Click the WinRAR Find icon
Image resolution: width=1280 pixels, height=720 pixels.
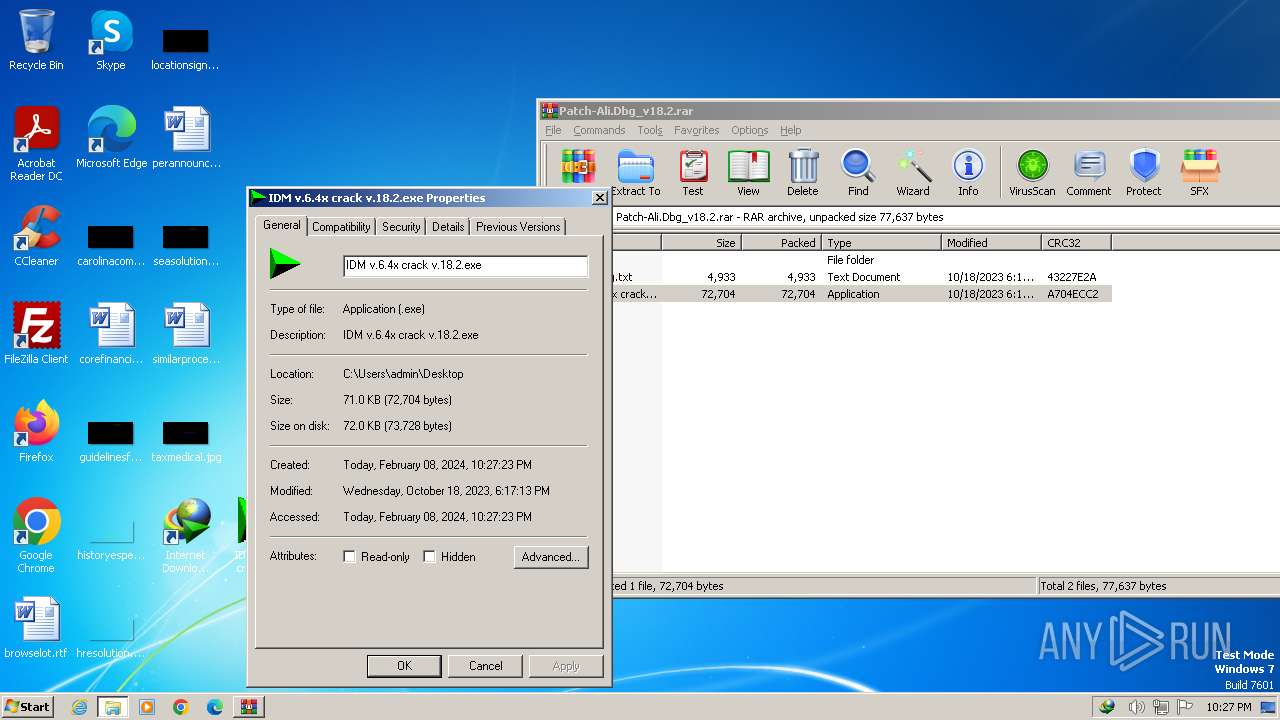[858, 173]
